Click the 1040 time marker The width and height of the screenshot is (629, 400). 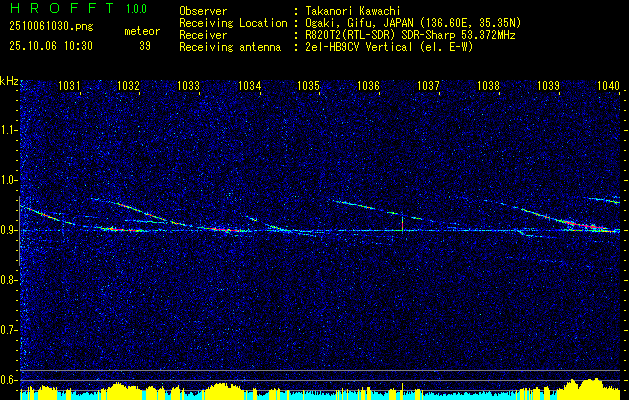609,85
